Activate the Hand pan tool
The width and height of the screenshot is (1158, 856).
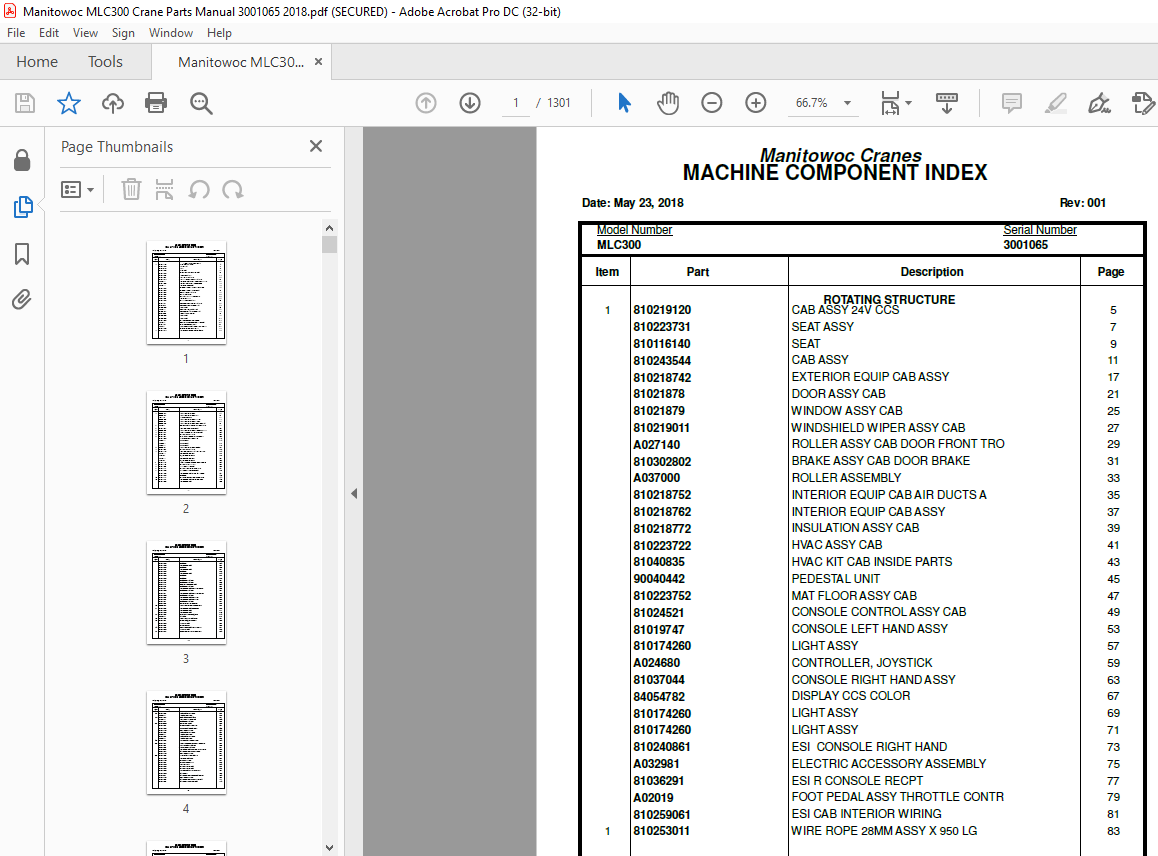(668, 103)
